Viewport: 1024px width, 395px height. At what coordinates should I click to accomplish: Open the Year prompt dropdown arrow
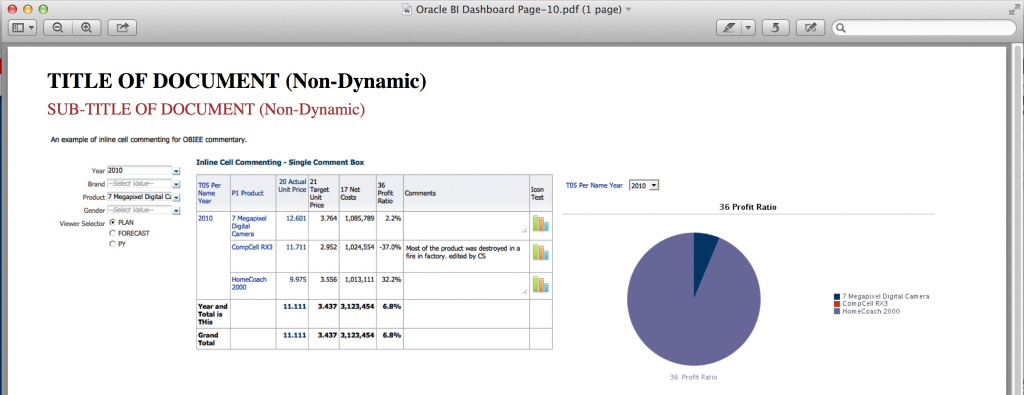[176, 171]
